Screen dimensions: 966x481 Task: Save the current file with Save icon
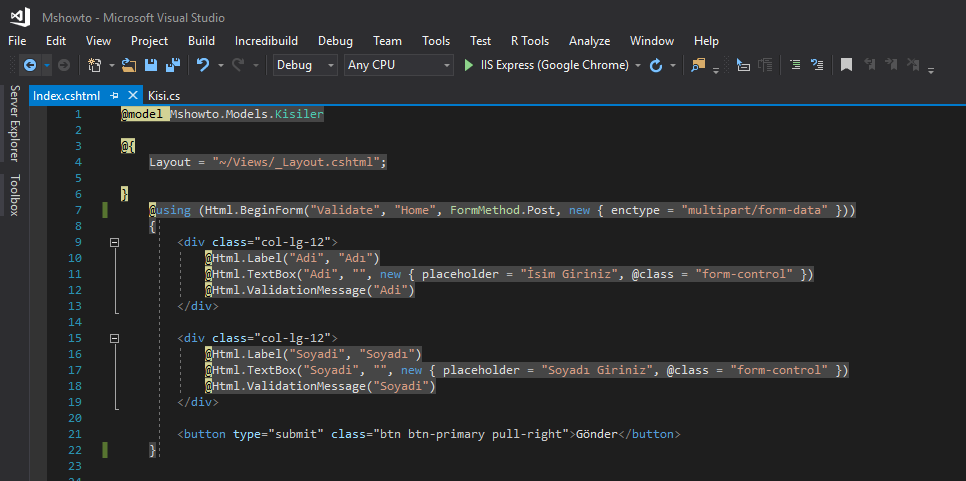point(151,65)
